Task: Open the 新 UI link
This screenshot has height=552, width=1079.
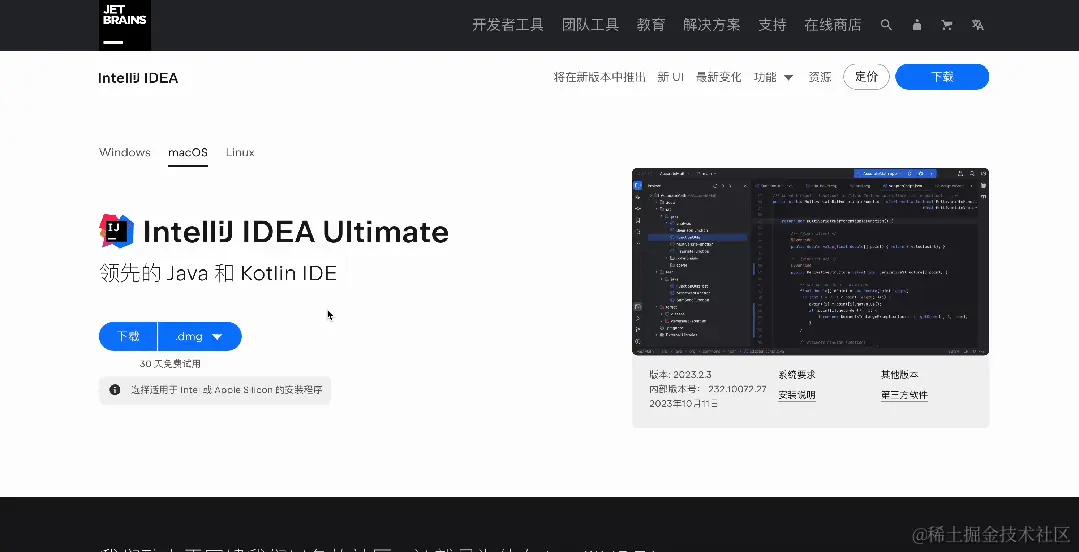Action: [x=670, y=77]
